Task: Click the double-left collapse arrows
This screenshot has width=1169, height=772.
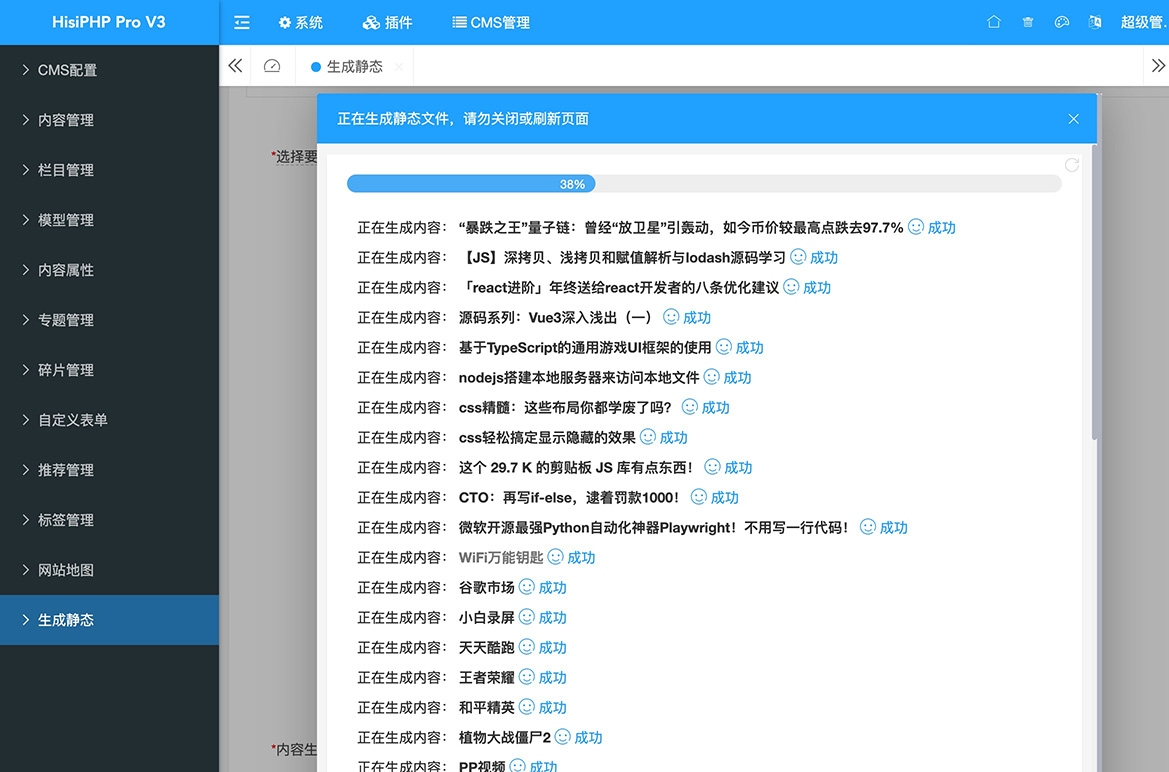Action: [x=234, y=65]
